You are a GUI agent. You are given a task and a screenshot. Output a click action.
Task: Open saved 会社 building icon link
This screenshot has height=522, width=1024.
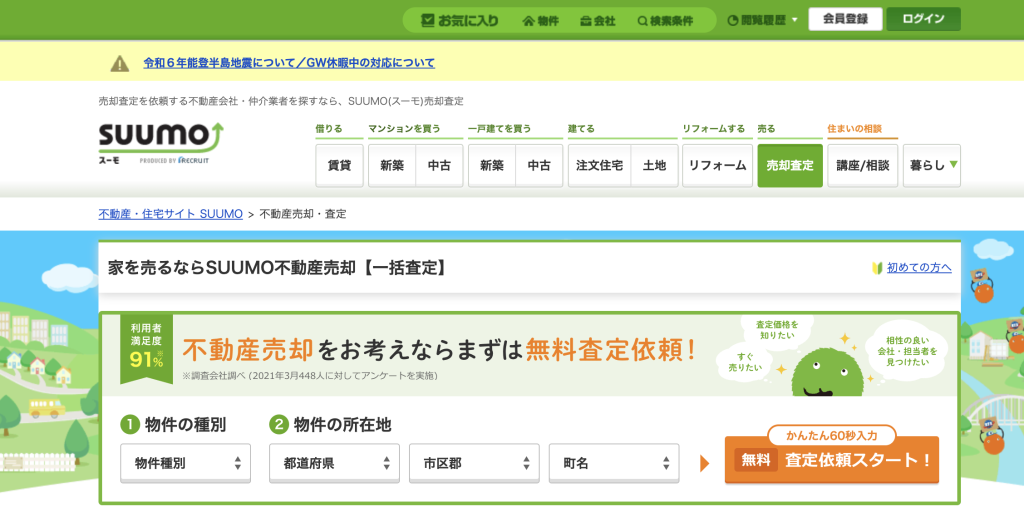598,21
